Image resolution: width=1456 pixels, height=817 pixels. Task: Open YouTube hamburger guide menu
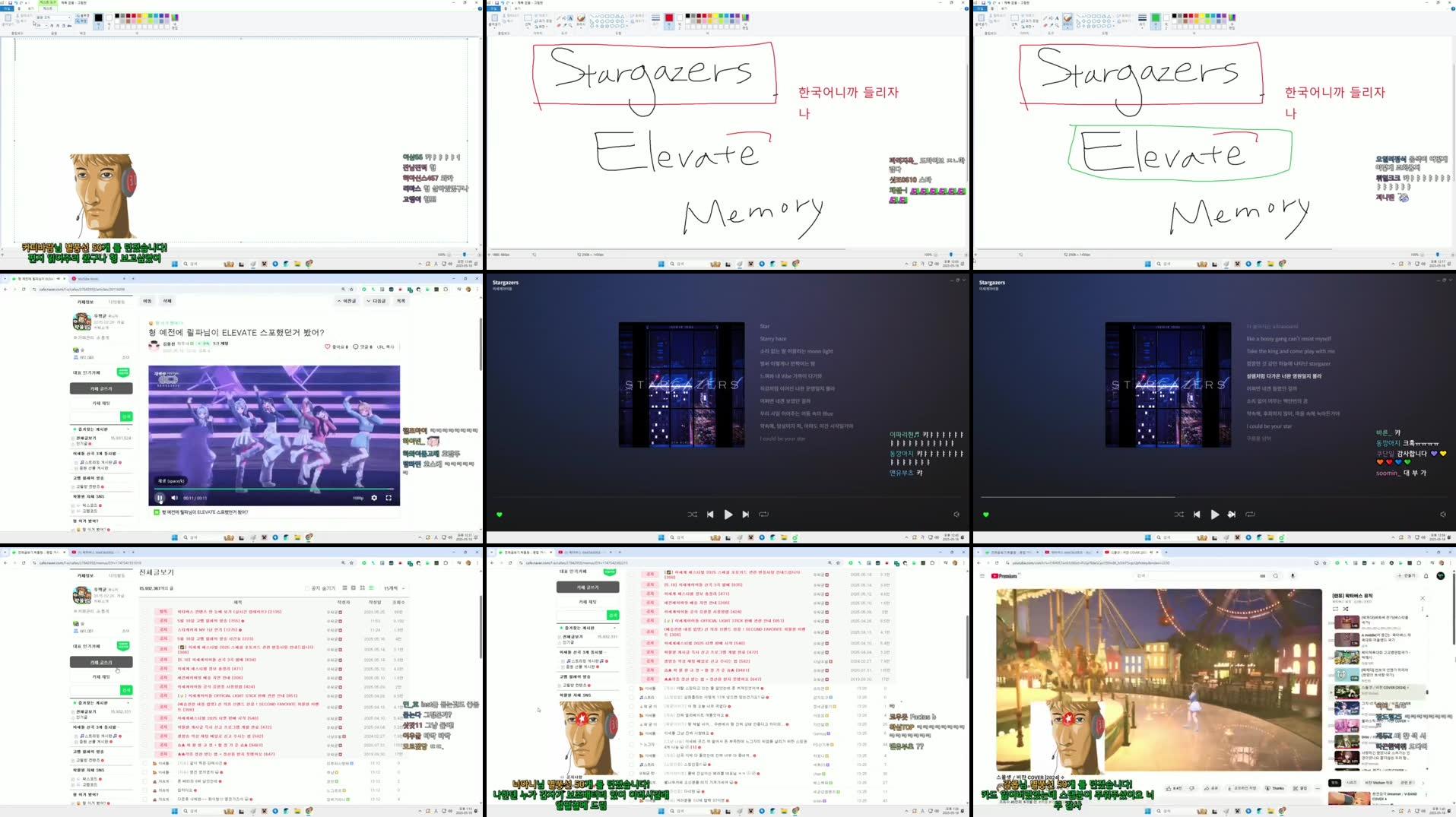982,576
